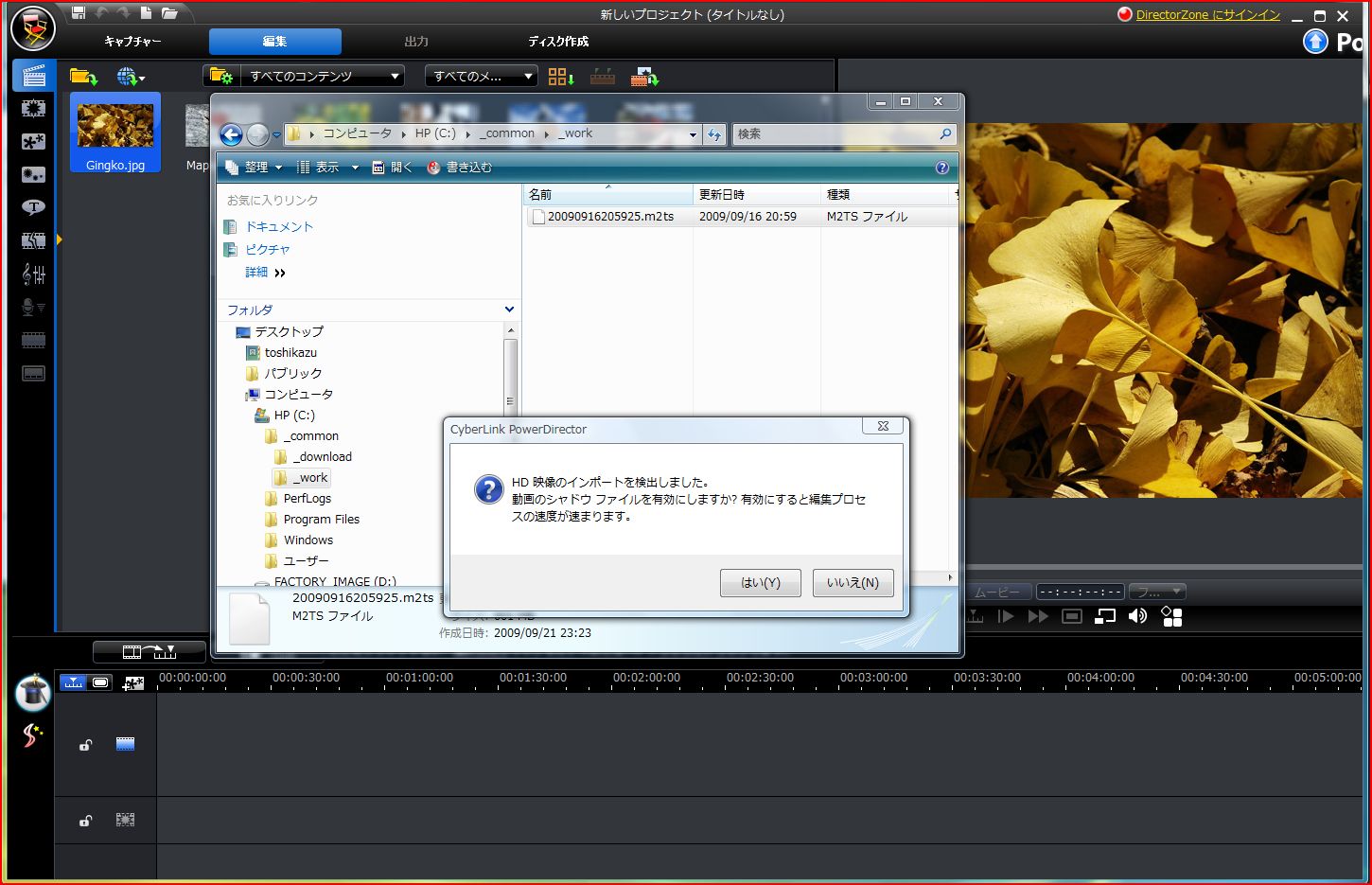Switch to timeline view mode
The width and height of the screenshot is (1372, 885).
pyautogui.click(x=73, y=682)
